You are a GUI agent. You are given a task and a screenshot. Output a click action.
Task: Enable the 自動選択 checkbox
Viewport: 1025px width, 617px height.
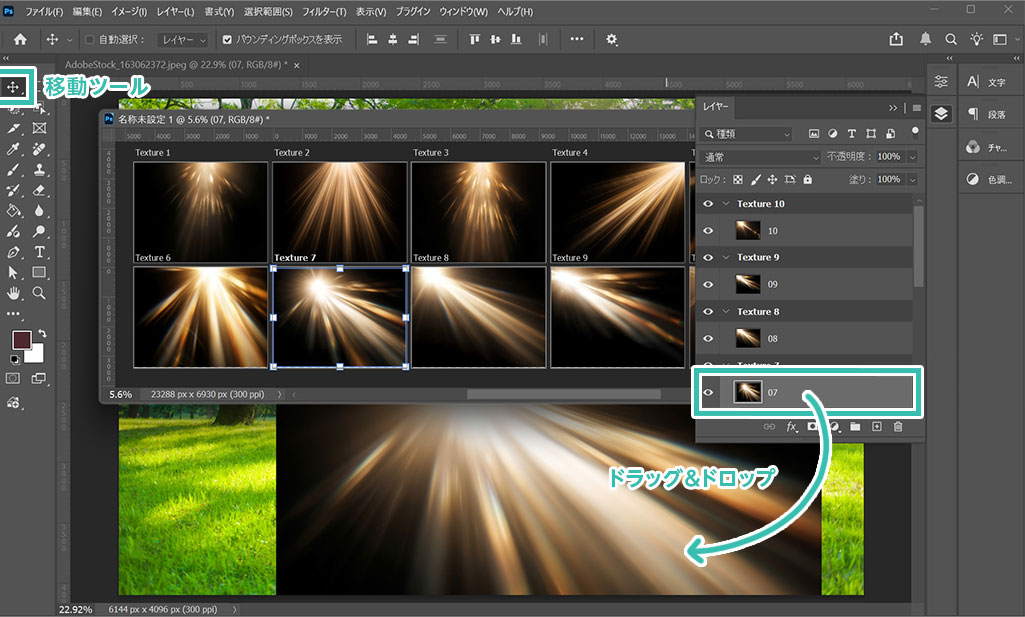[90, 40]
